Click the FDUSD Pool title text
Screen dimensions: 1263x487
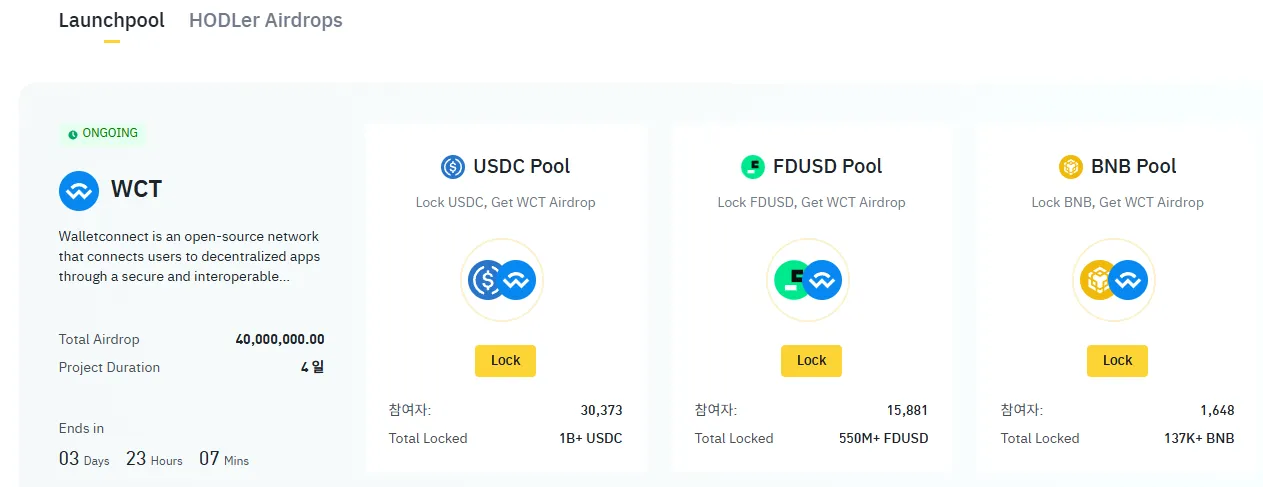(x=827, y=167)
